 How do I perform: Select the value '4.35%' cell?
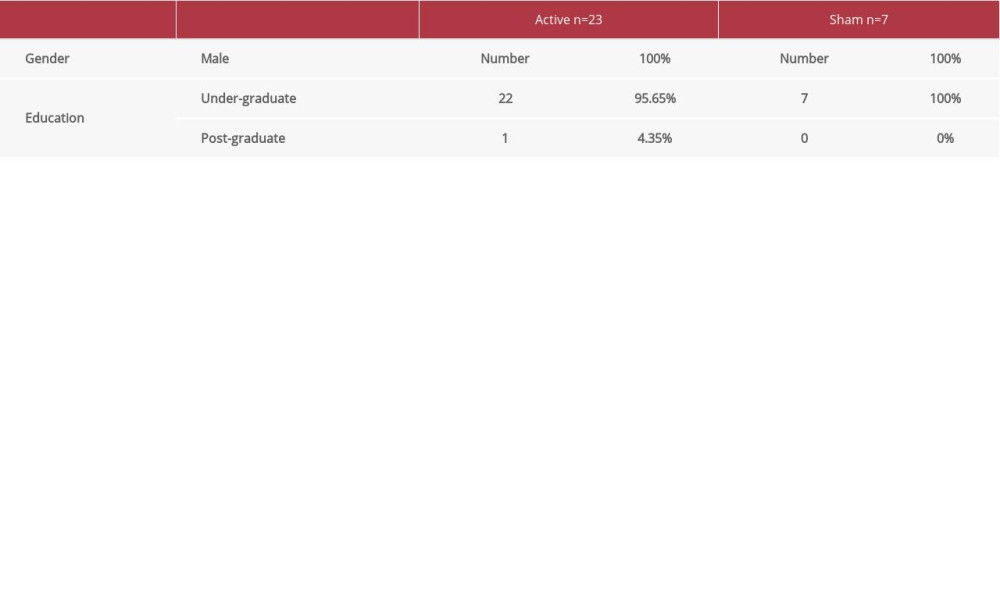coord(654,138)
